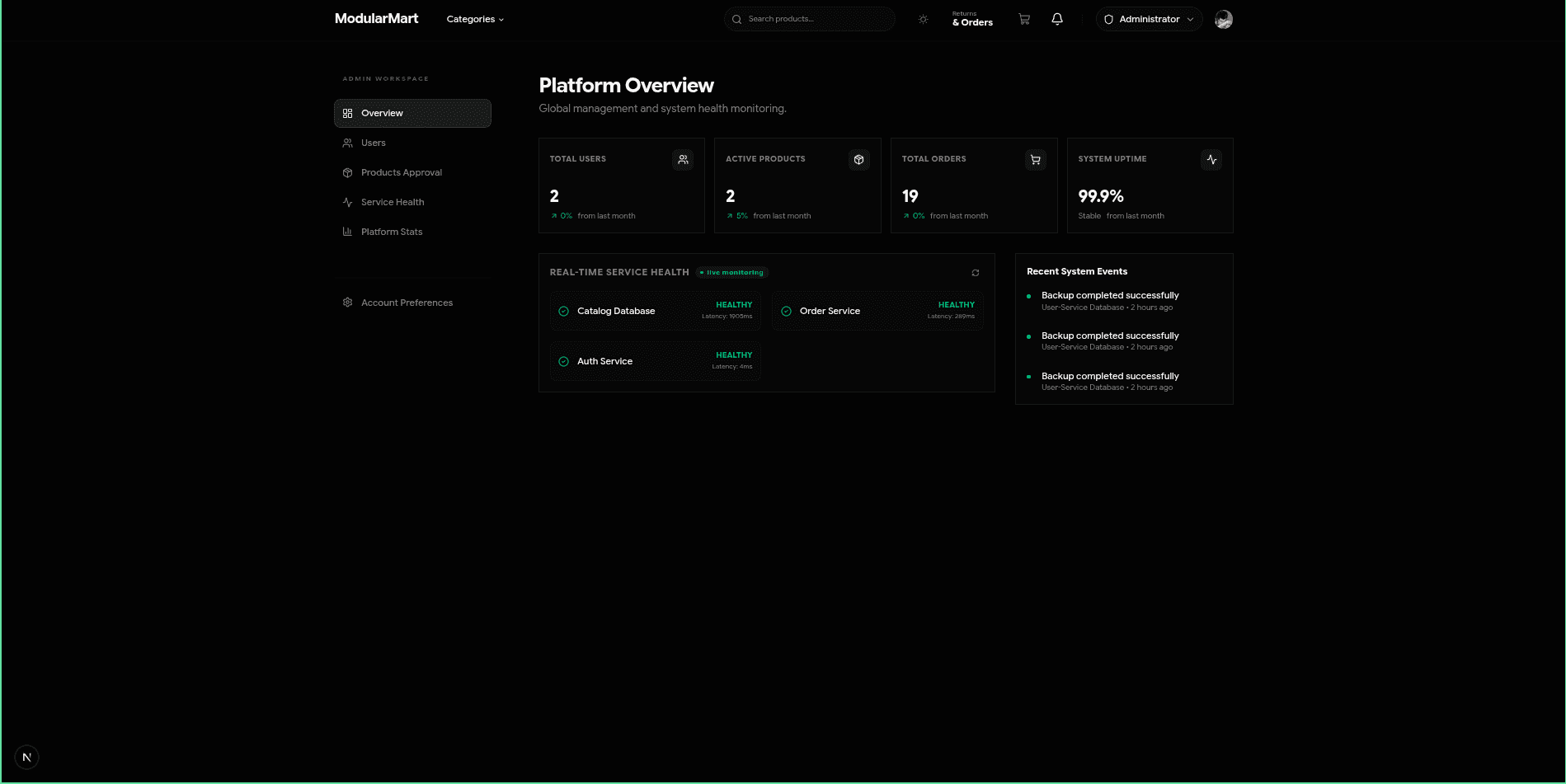Click the System Uptime activity icon
Image resolution: width=1566 pixels, height=784 pixels.
point(1211,160)
